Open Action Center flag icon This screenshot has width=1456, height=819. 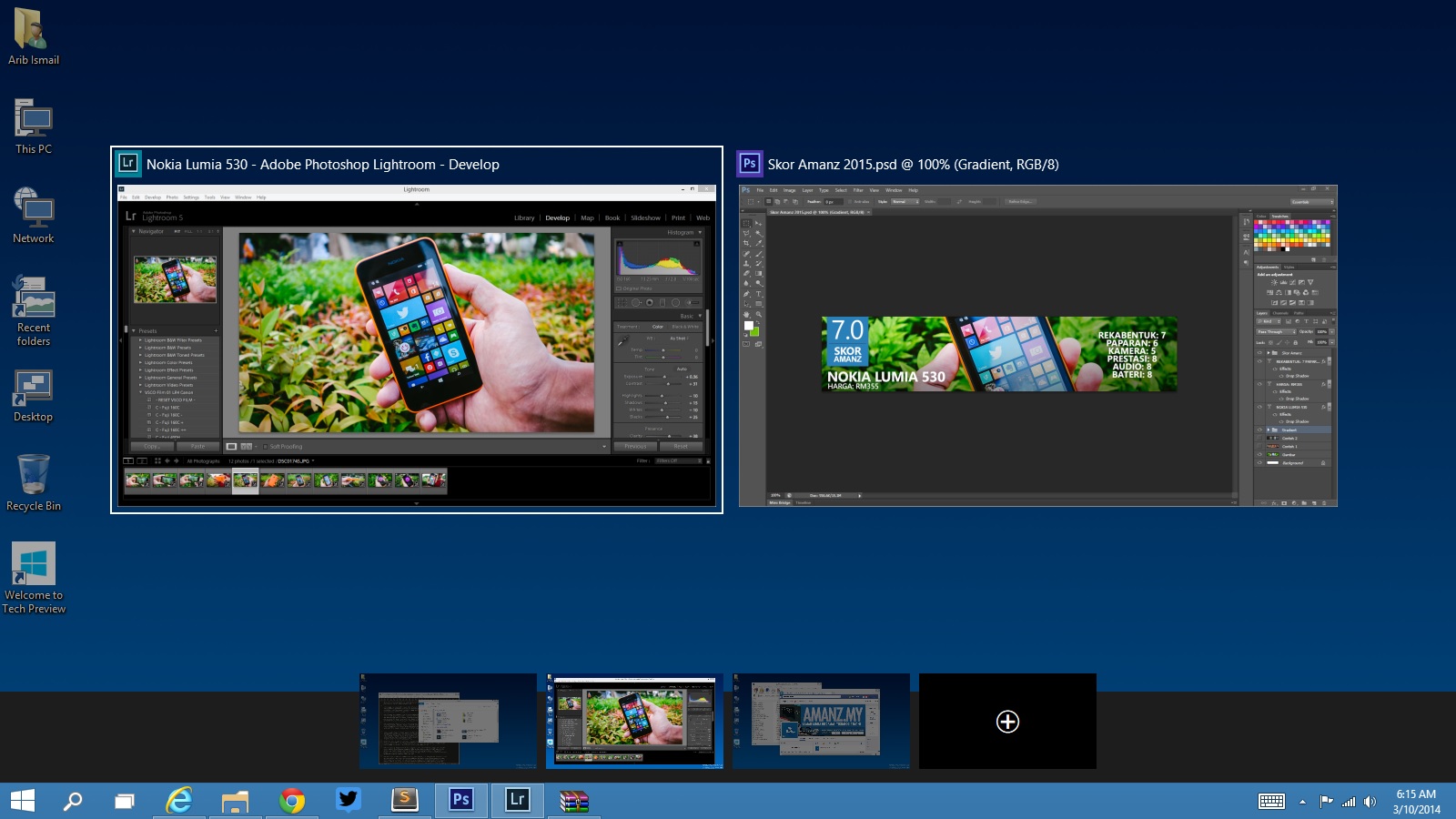click(1326, 802)
